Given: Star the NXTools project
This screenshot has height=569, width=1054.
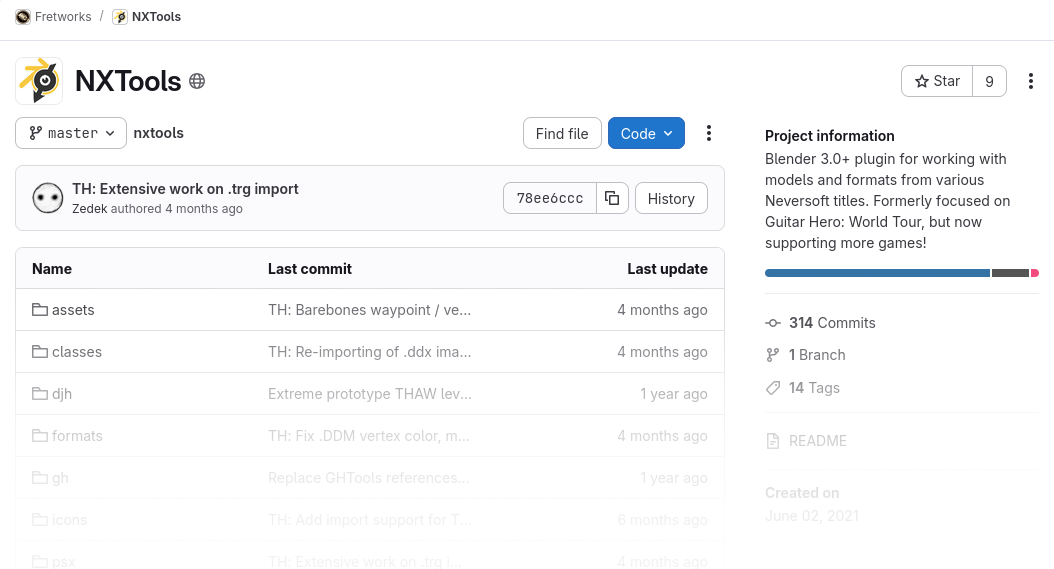Looking at the screenshot, I should (x=936, y=81).
